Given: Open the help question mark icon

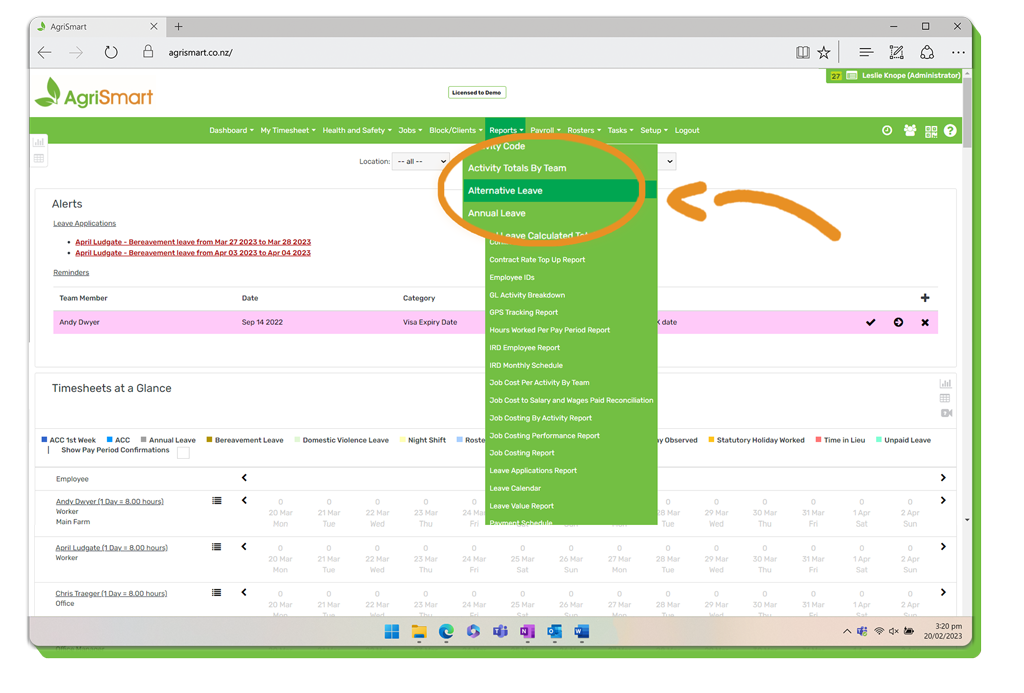Looking at the screenshot, I should click(x=950, y=131).
